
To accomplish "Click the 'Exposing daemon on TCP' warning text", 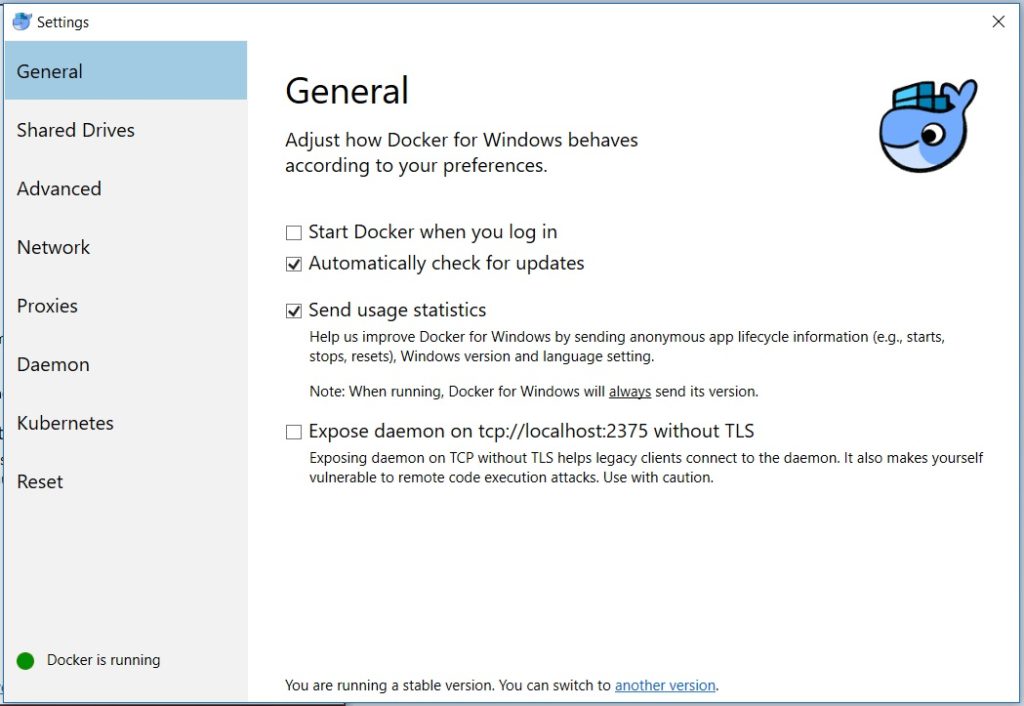I will click(646, 468).
